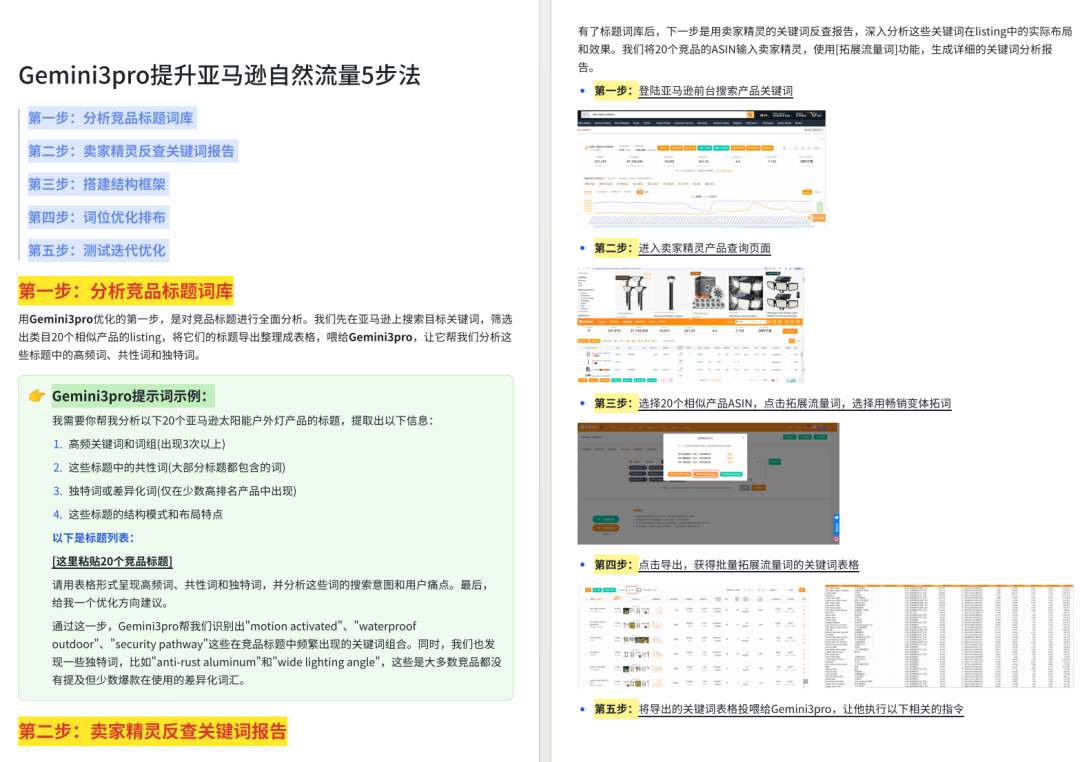Open the TOC link 第一步：分析竞品标题词库

coord(110,118)
